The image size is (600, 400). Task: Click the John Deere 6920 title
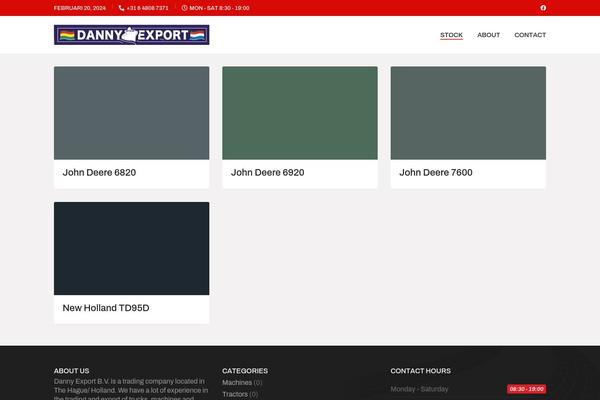(x=267, y=173)
